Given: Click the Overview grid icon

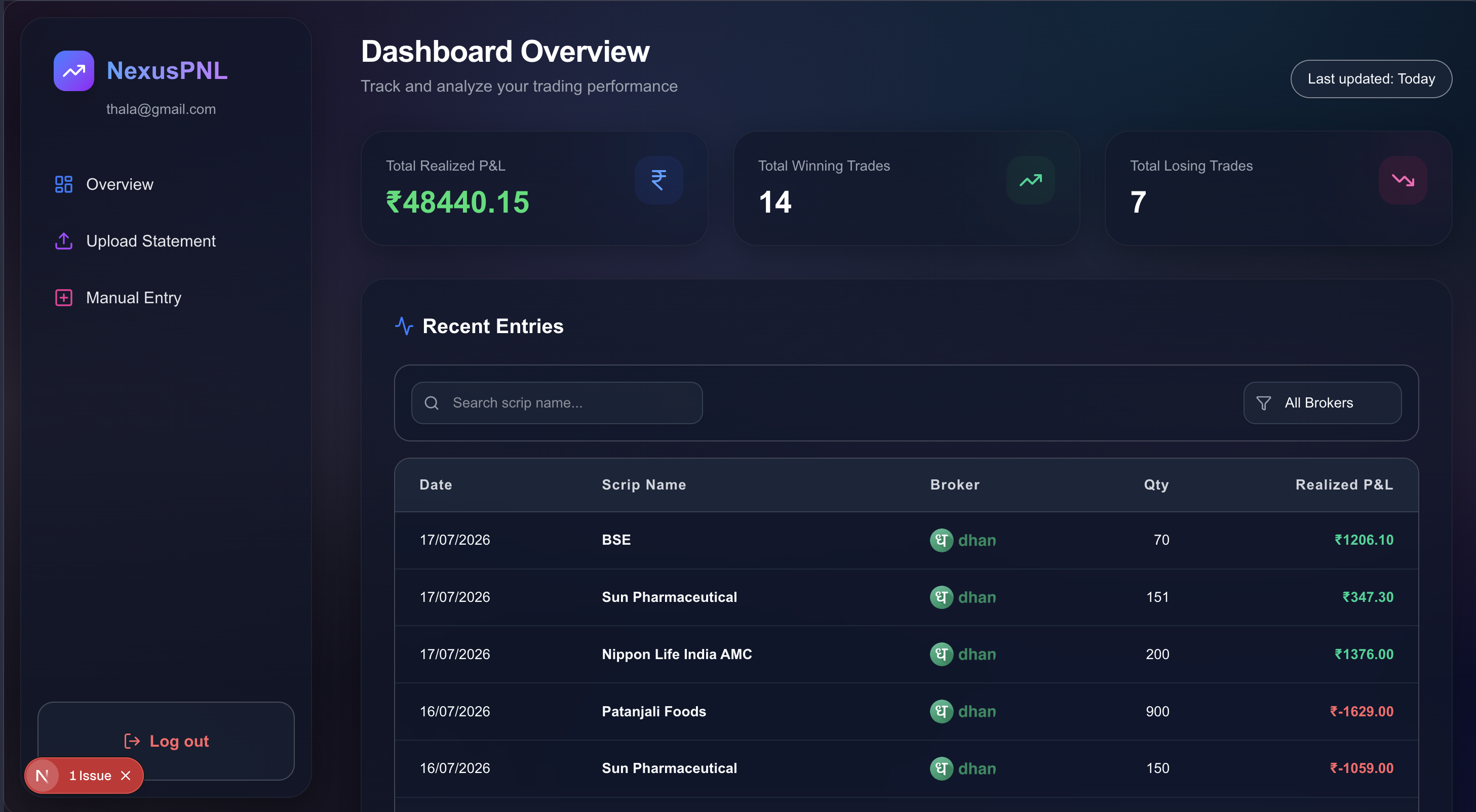Looking at the screenshot, I should (64, 184).
